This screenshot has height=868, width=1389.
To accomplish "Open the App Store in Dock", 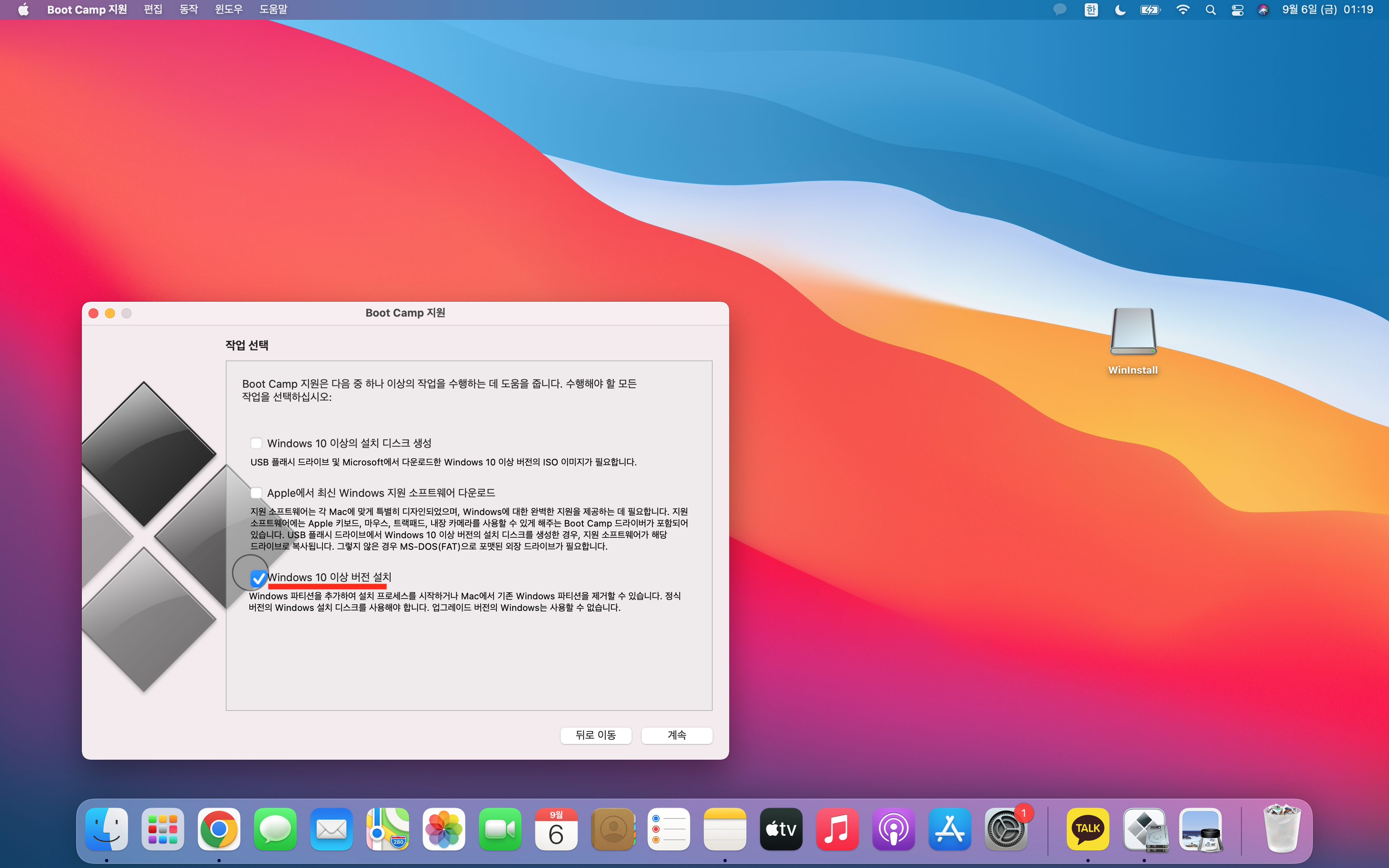I will click(950, 829).
